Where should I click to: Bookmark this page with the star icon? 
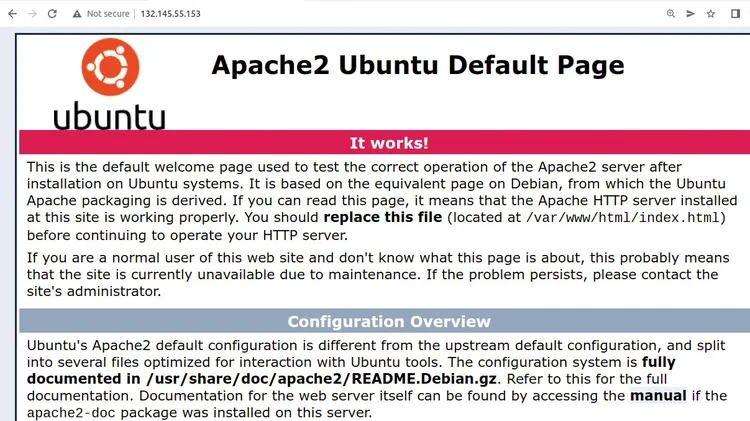pos(711,14)
